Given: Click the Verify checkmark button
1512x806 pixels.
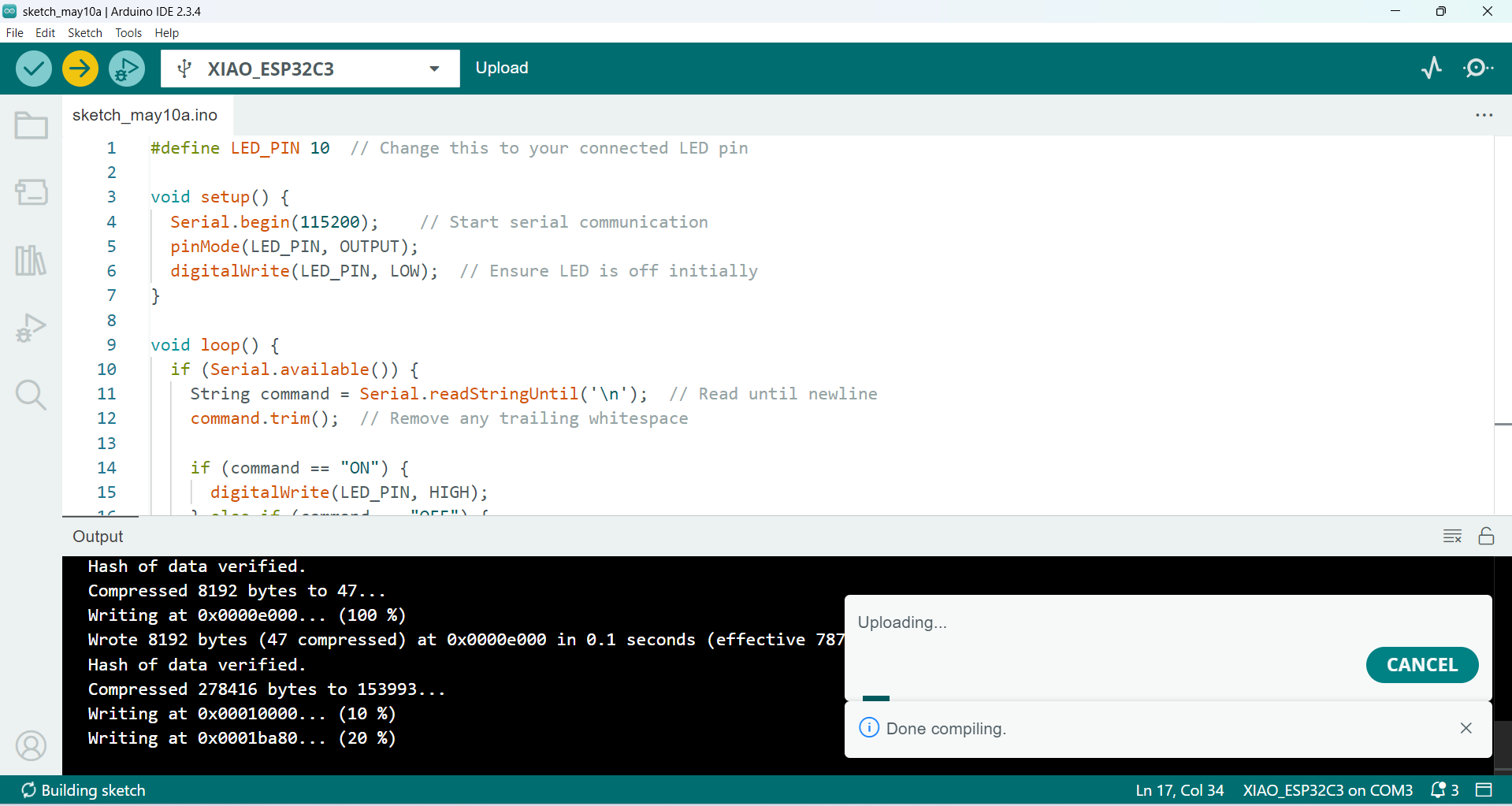Looking at the screenshot, I should click(x=34, y=69).
